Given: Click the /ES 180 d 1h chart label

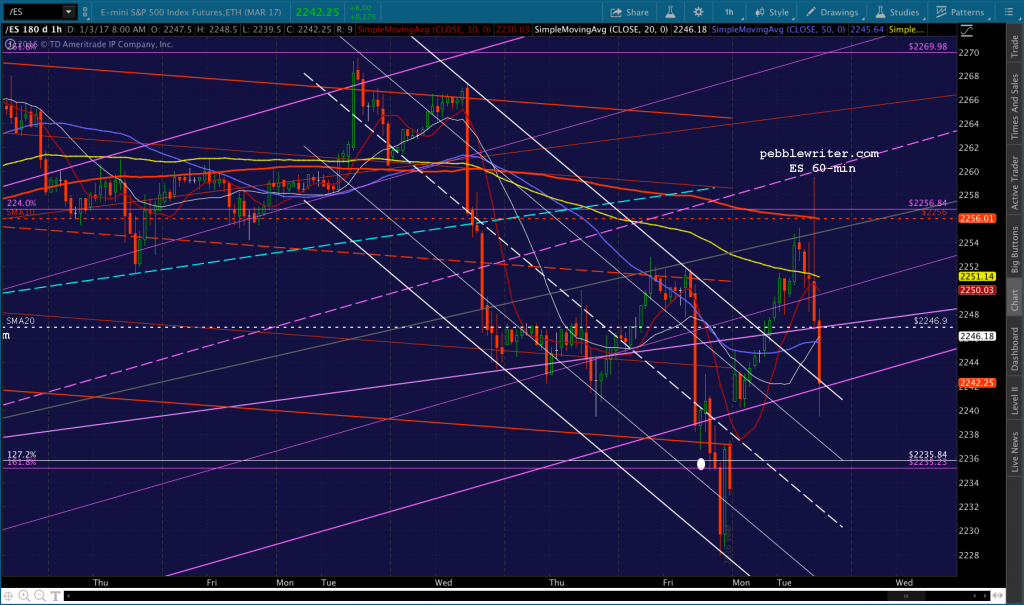Looking at the screenshot, I should point(34,29).
